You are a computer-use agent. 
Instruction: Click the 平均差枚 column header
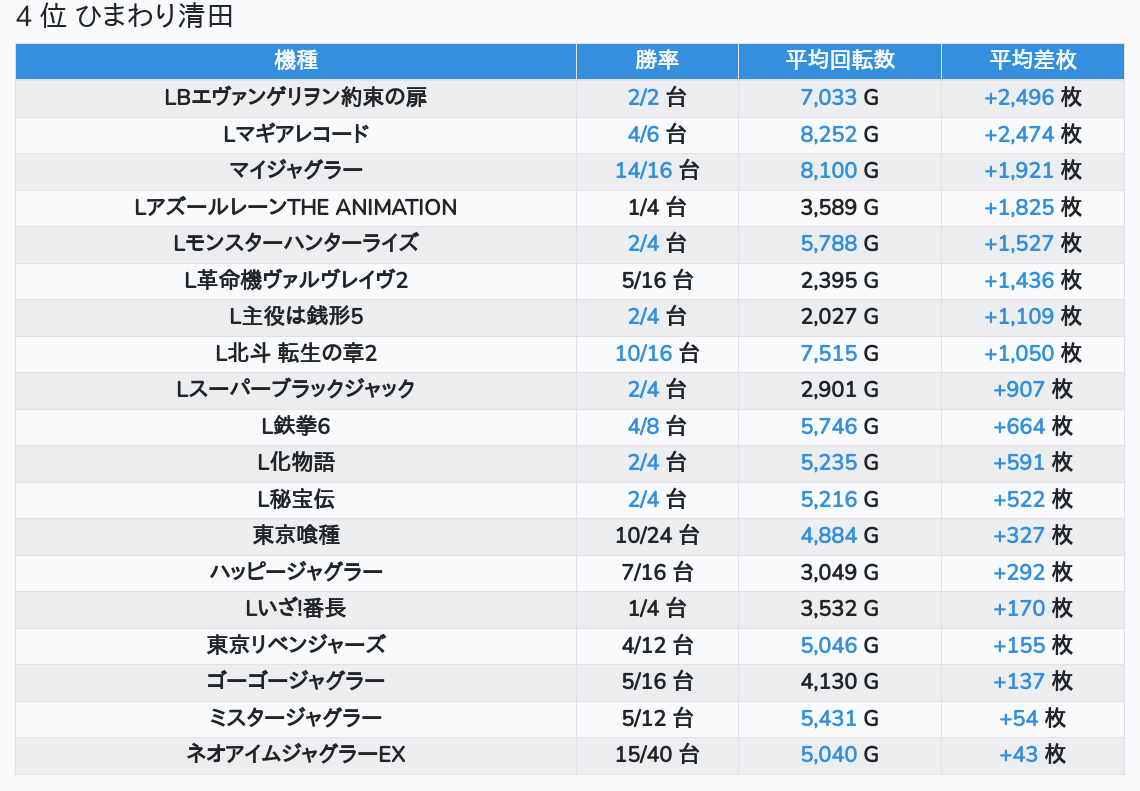(x=1032, y=60)
